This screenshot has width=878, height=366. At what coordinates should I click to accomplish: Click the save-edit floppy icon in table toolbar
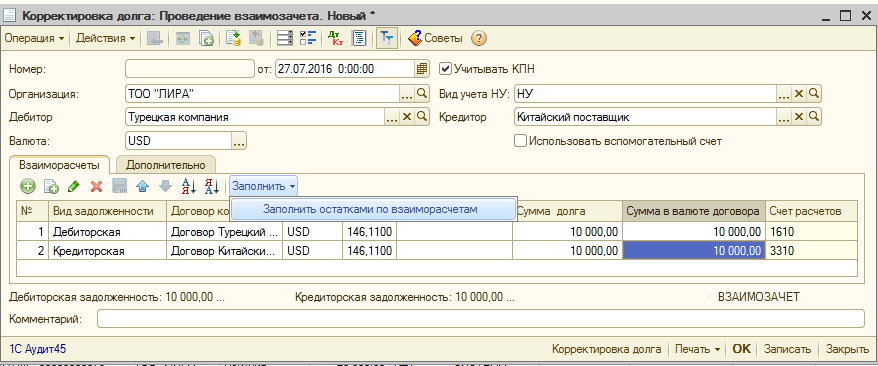(120, 186)
